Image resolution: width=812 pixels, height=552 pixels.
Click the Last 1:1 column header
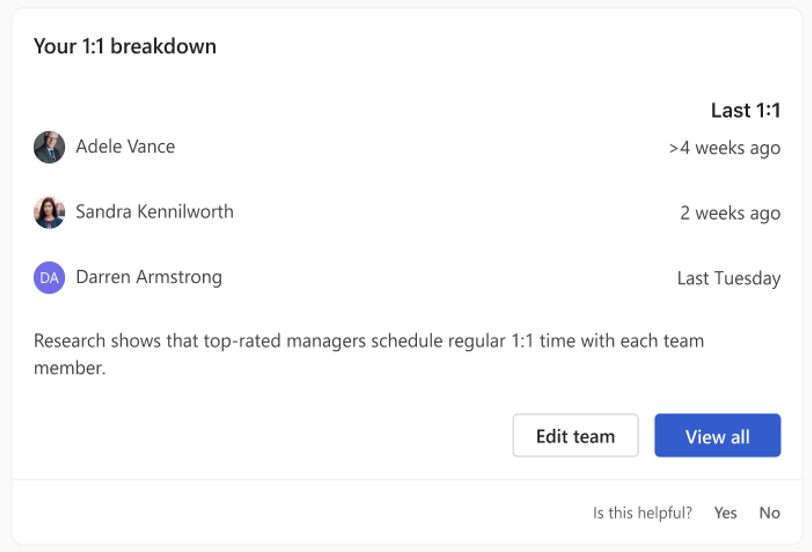pos(745,110)
